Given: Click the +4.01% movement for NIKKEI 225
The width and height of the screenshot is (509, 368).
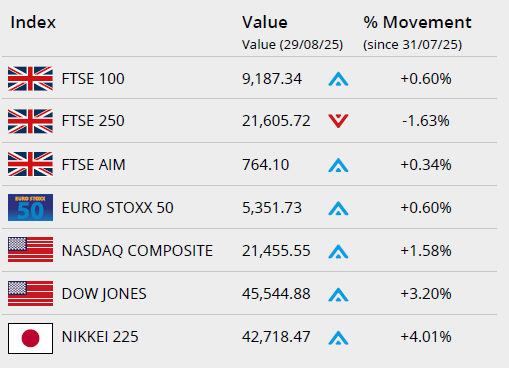Looking at the screenshot, I should [x=426, y=337].
